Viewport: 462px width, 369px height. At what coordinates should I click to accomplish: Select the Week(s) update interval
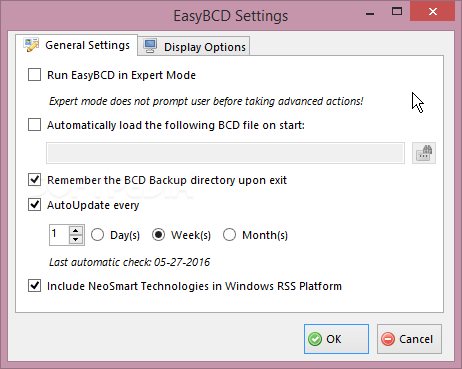pyautogui.click(x=158, y=235)
